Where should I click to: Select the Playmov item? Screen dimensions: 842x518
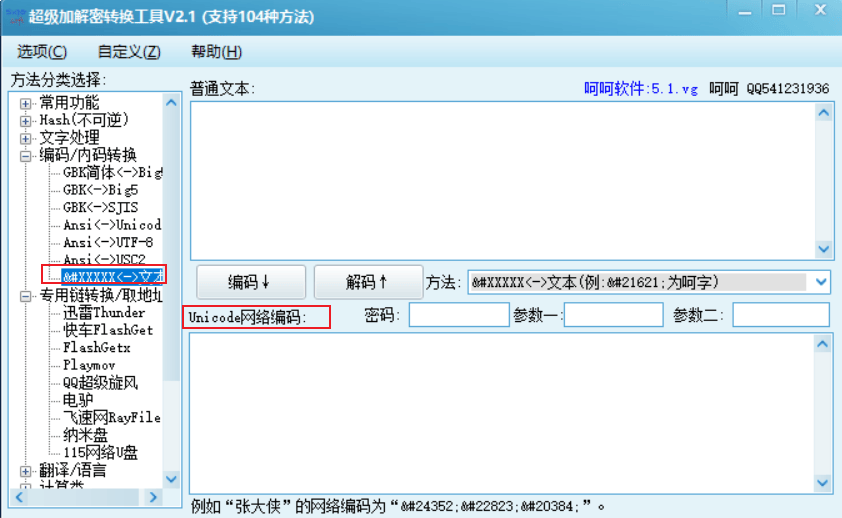click(x=89, y=366)
